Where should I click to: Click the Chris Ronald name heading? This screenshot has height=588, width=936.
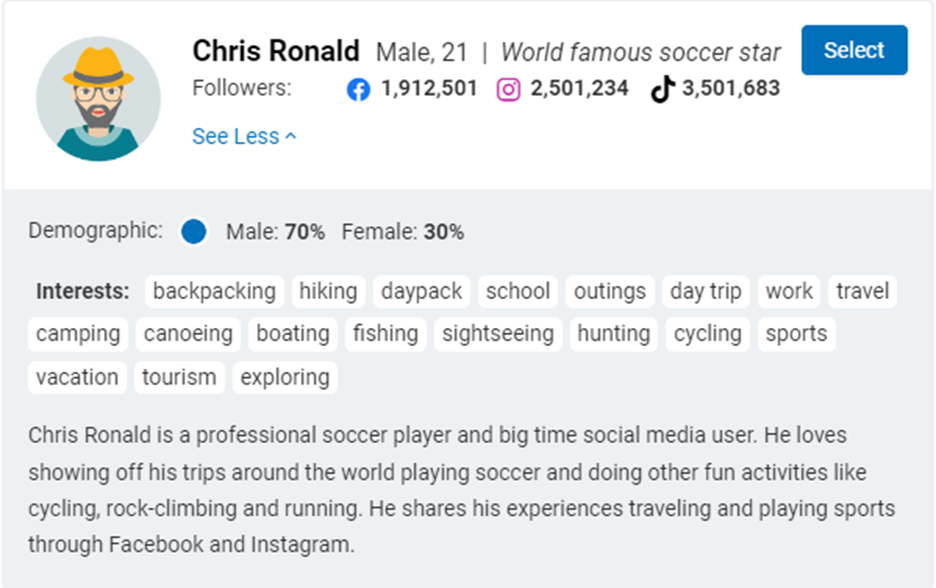[x=276, y=51]
